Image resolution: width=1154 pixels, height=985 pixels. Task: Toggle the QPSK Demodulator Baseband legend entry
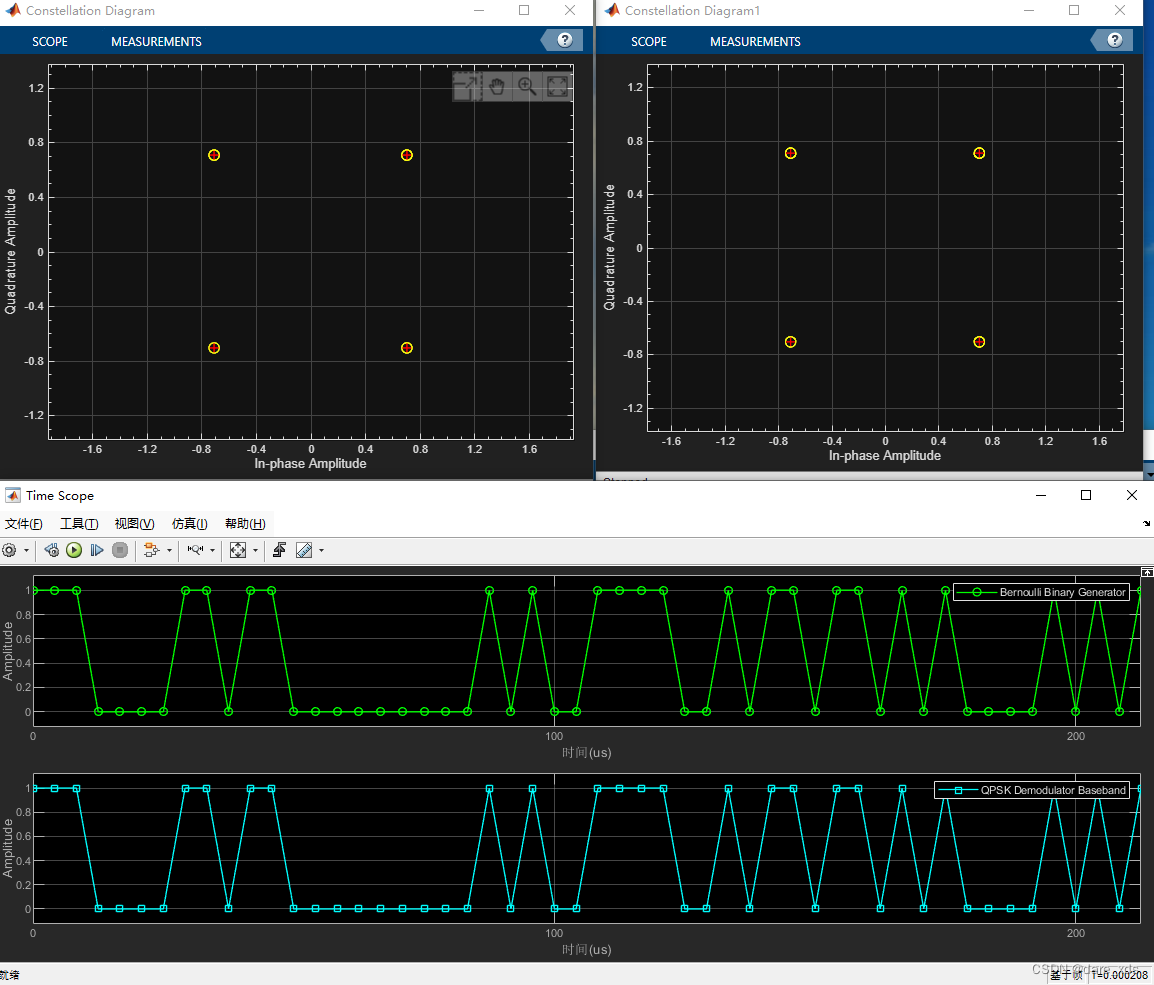click(1031, 789)
